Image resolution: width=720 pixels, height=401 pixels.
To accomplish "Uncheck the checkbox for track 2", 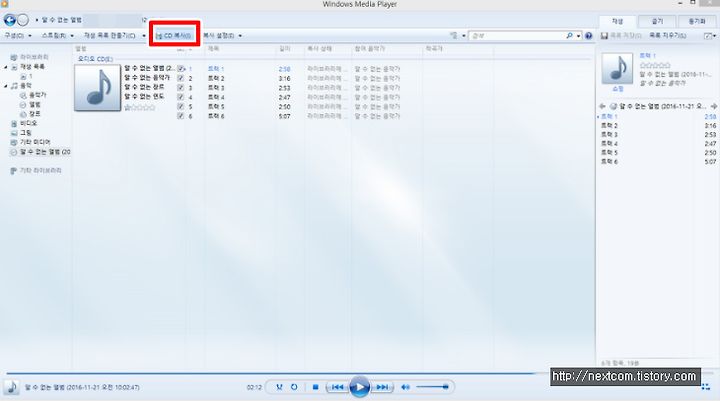I will pos(180,79).
